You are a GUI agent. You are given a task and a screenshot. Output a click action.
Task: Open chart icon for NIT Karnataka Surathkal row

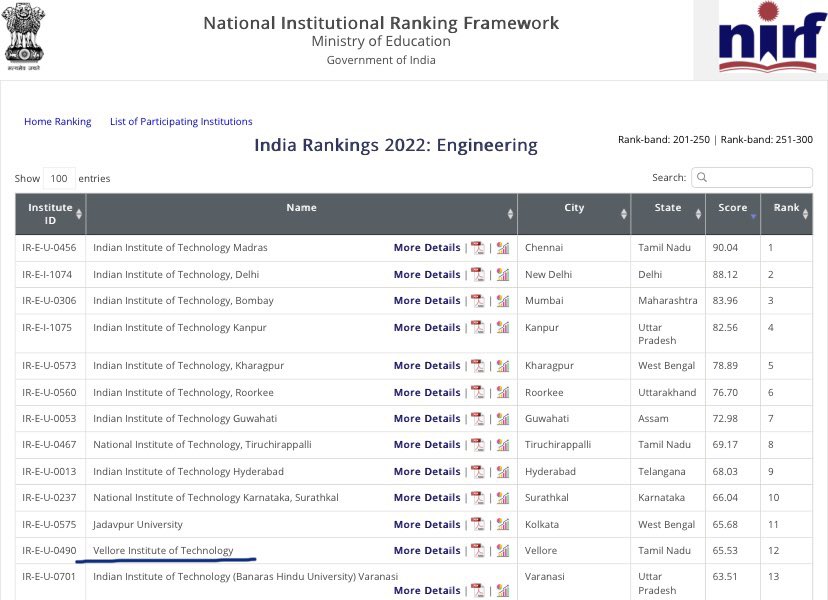(x=503, y=498)
